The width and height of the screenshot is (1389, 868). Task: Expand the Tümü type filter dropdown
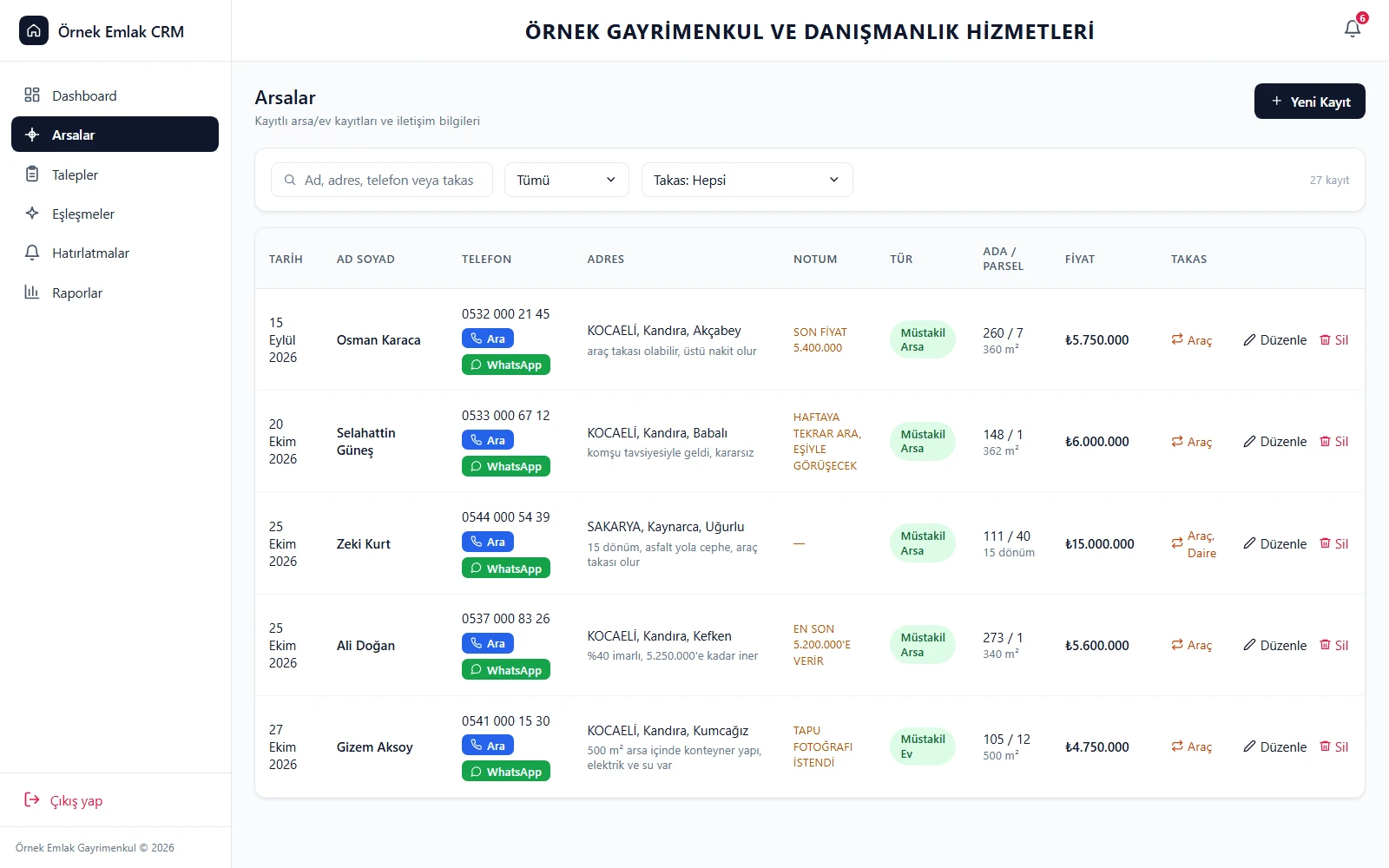click(566, 180)
